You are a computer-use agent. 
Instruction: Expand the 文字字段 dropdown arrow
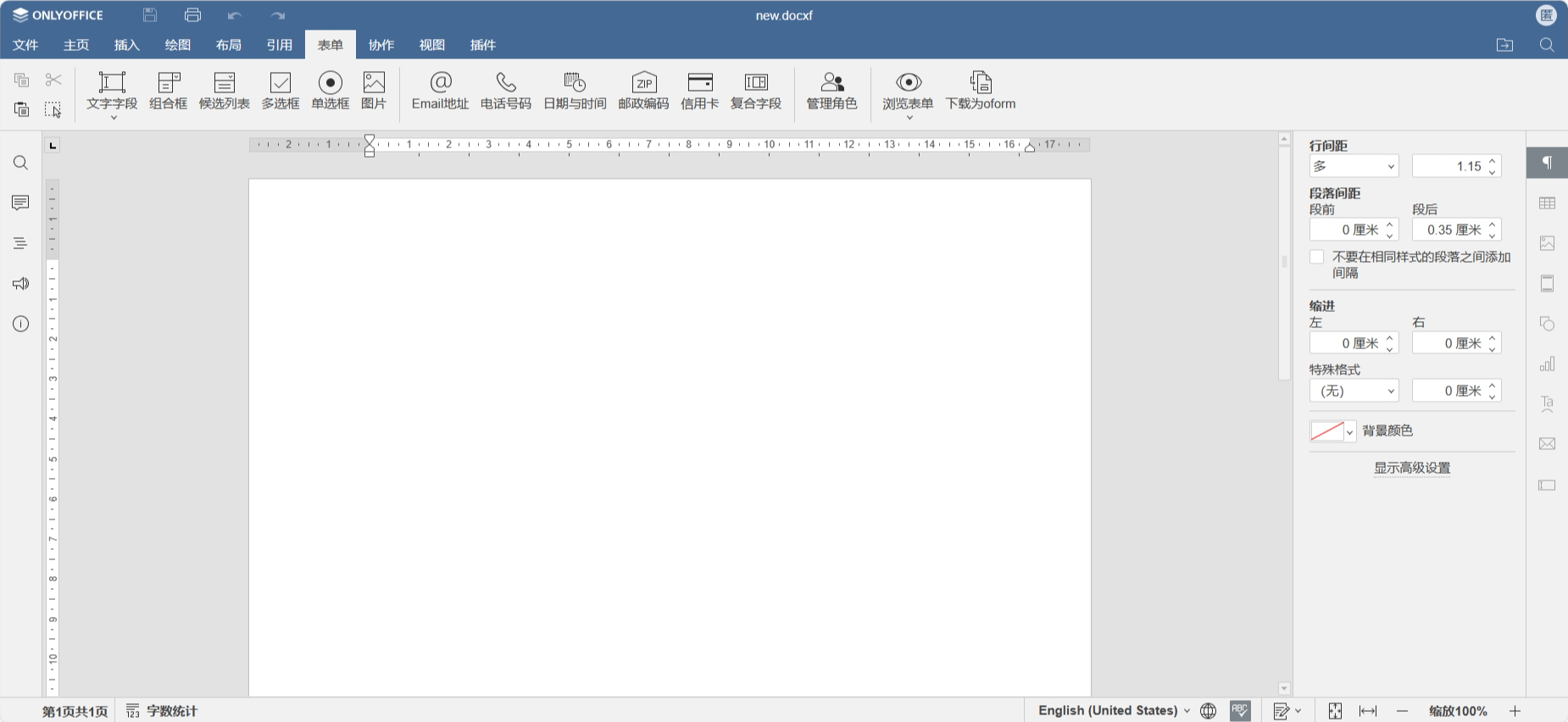113,117
